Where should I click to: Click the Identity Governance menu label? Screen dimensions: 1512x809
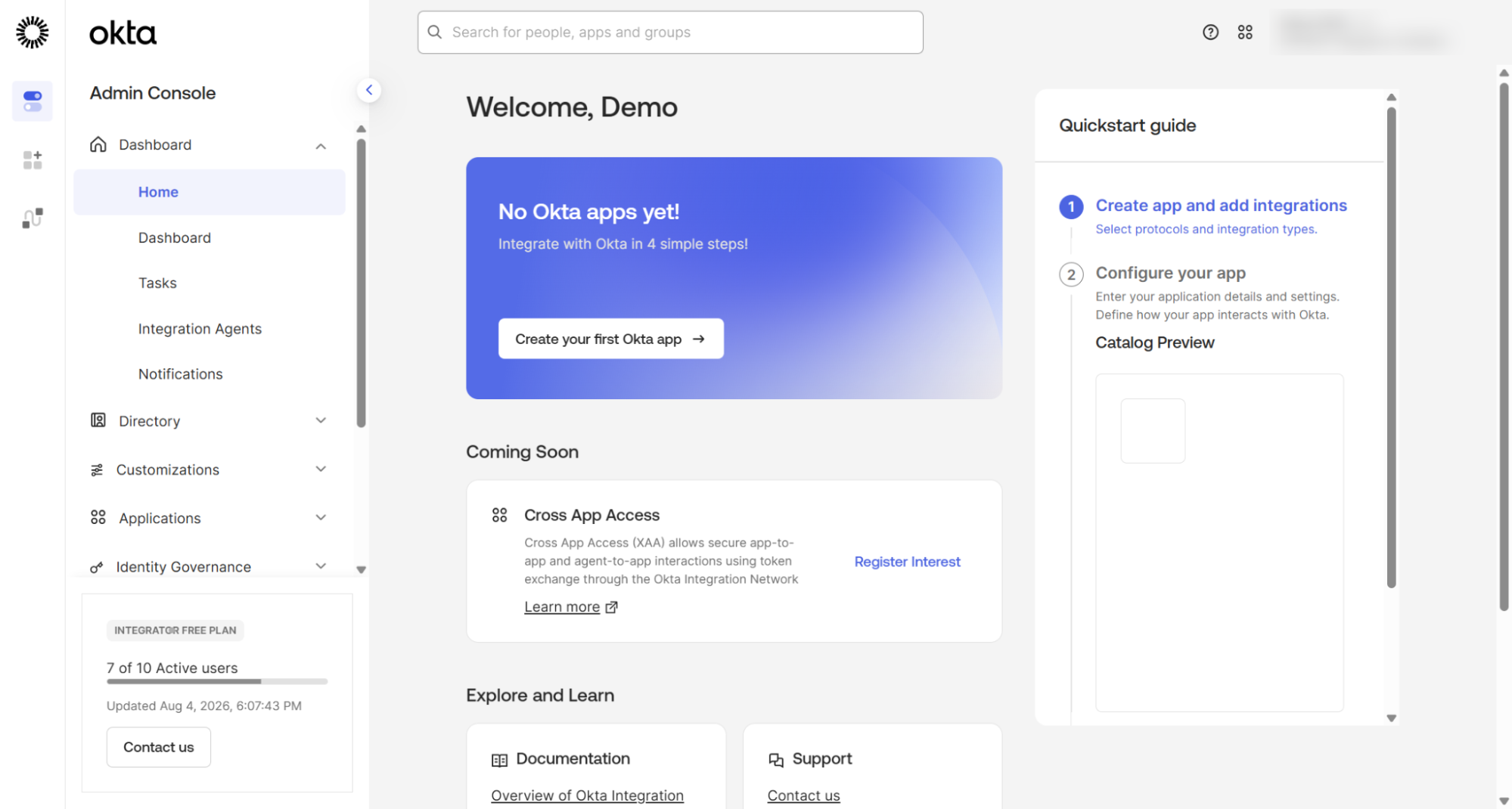[x=183, y=567]
